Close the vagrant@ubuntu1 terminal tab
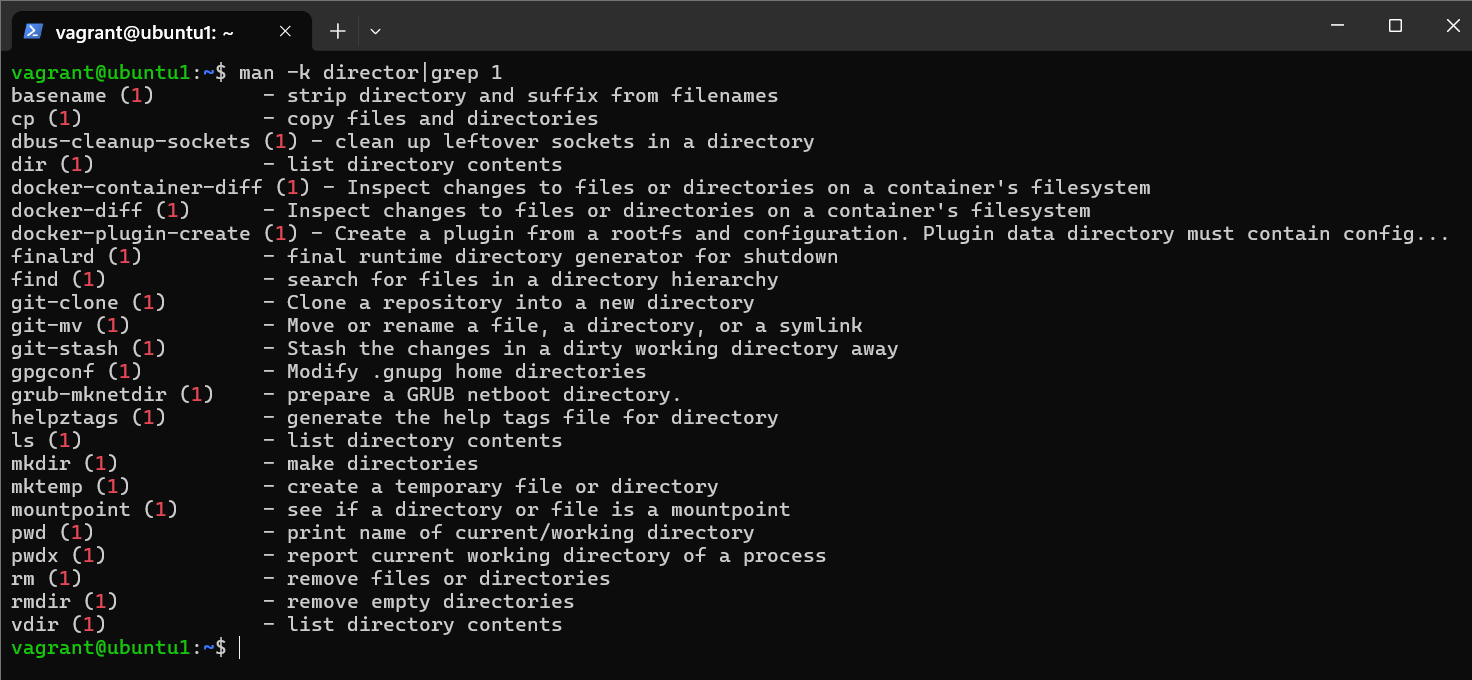1472x680 pixels. pyautogui.click(x=285, y=31)
